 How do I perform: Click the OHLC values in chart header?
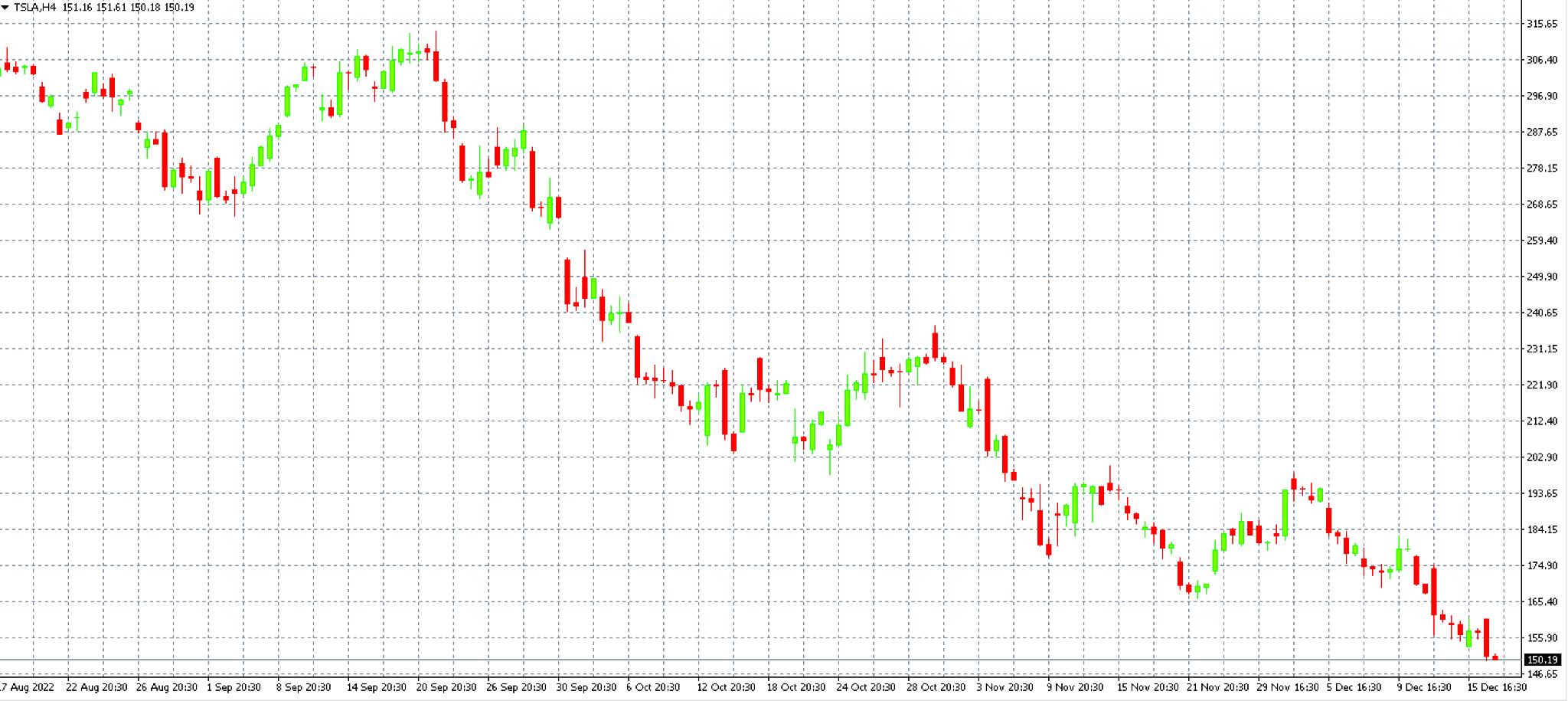coord(129,8)
